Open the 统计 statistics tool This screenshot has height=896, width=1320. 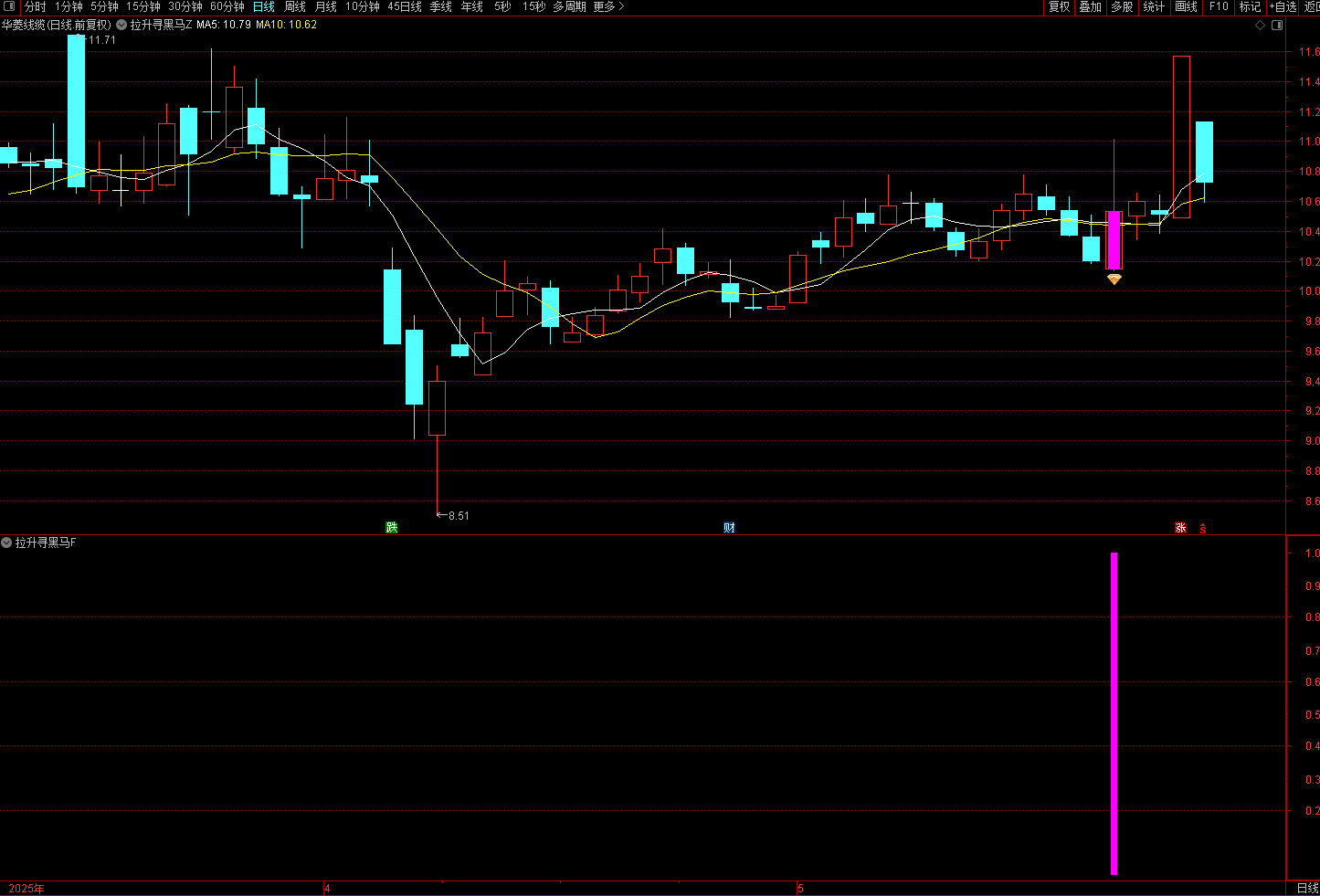pyautogui.click(x=1154, y=6)
